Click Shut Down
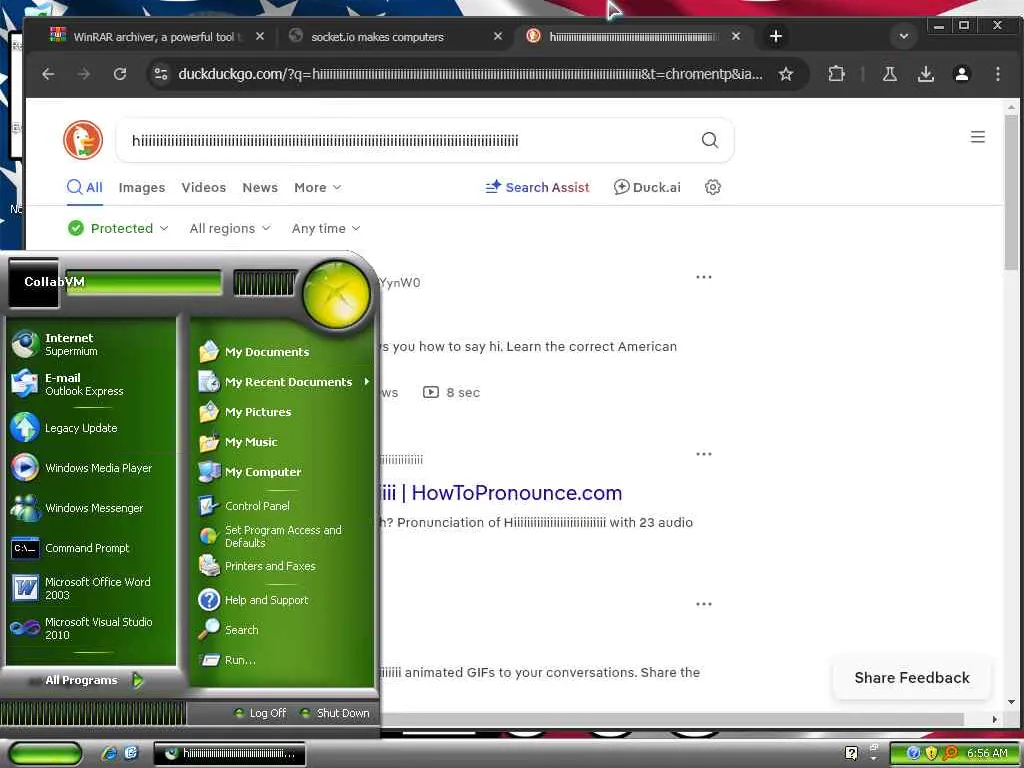The height and width of the screenshot is (768, 1024). tap(335, 713)
